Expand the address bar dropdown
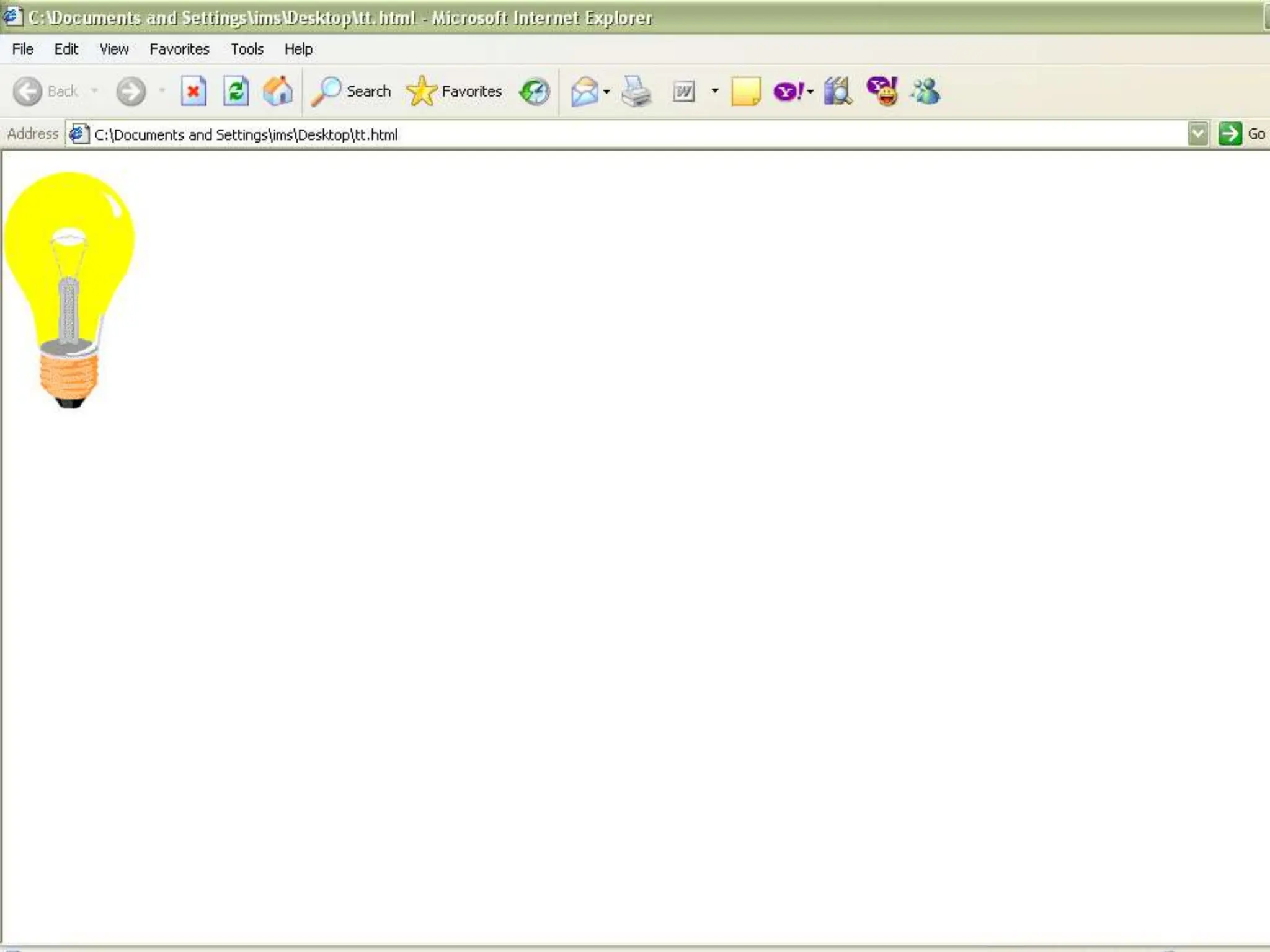Image resolution: width=1270 pixels, height=952 pixels. coord(1198,134)
